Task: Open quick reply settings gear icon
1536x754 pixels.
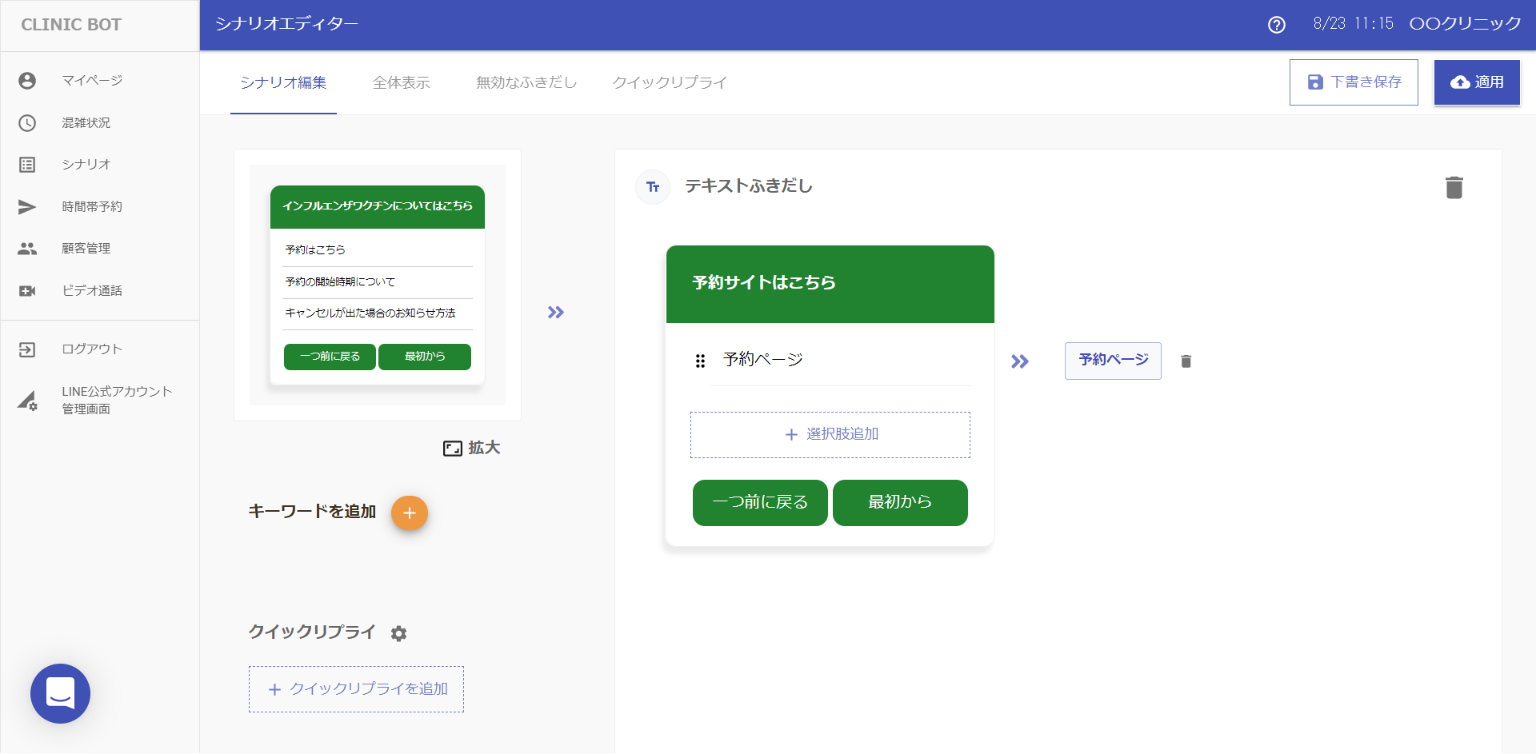Action: [399, 633]
